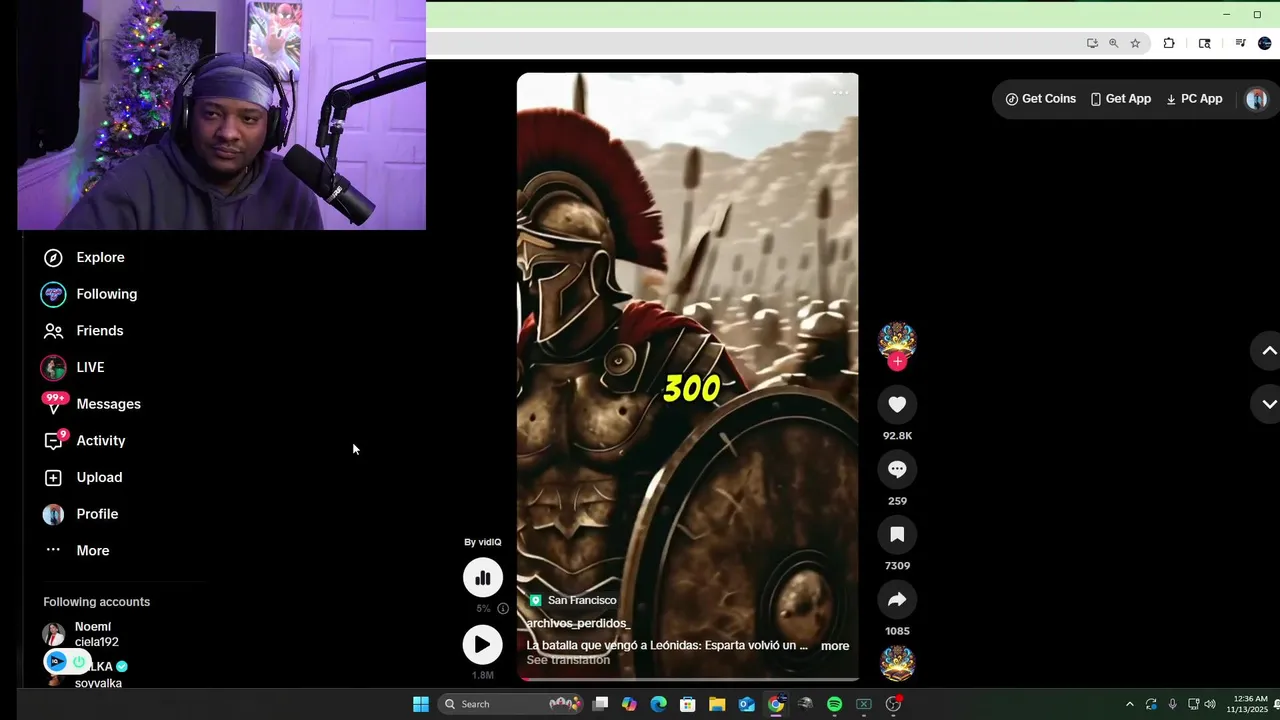Save the video with the bookmark icon
The width and height of the screenshot is (1280, 720).
[897, 535]
